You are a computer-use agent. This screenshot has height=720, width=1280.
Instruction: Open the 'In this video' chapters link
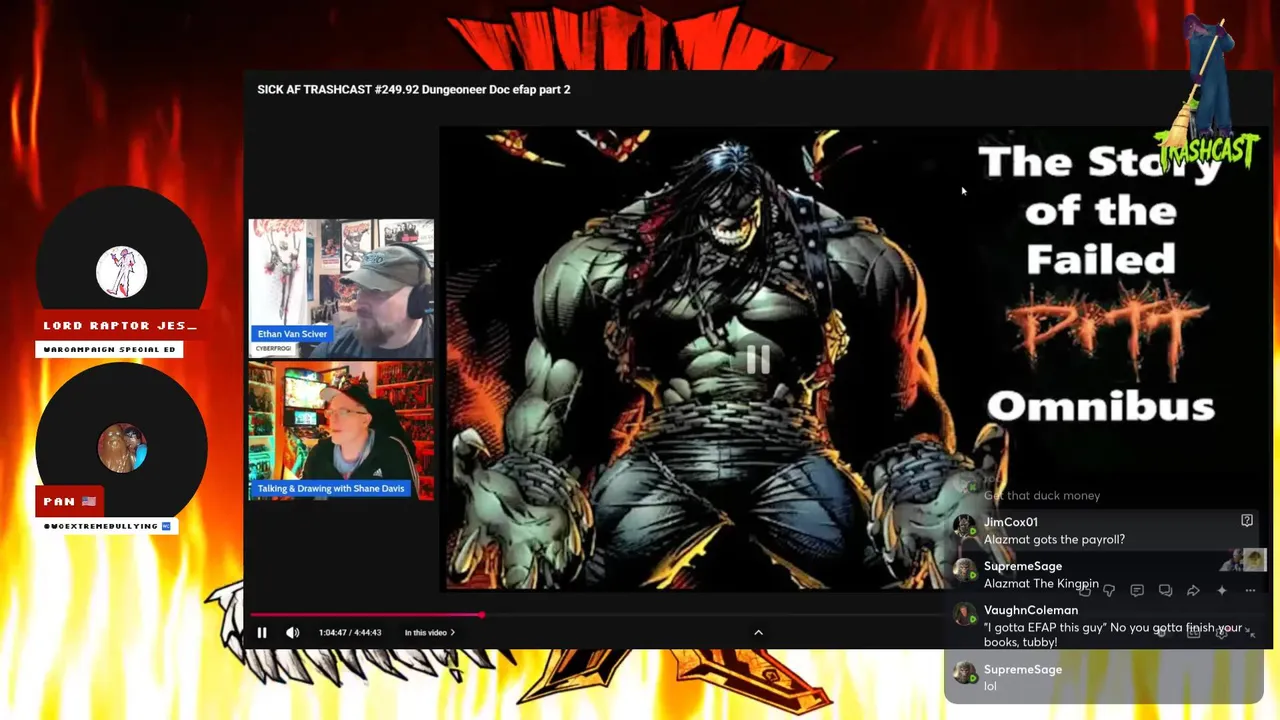[429, 632]
